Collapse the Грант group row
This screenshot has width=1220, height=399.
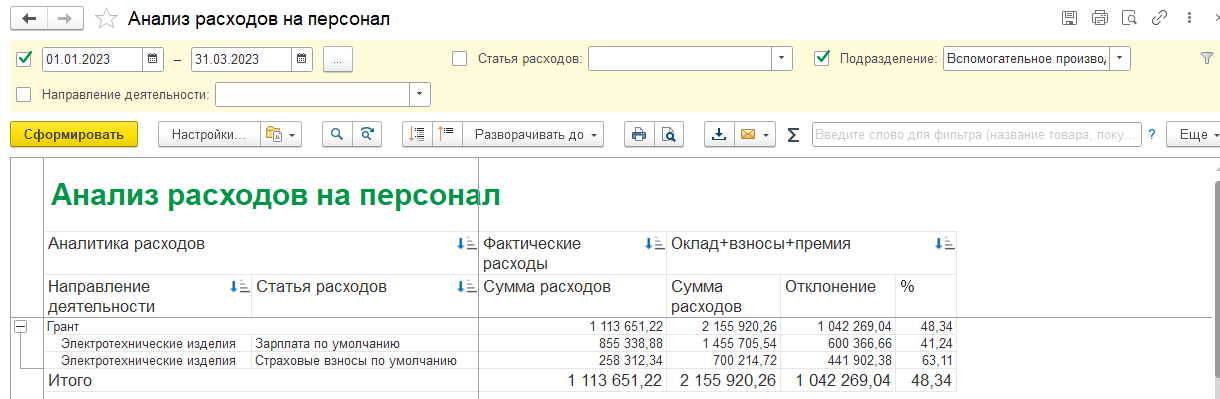[x=20, y=326]
